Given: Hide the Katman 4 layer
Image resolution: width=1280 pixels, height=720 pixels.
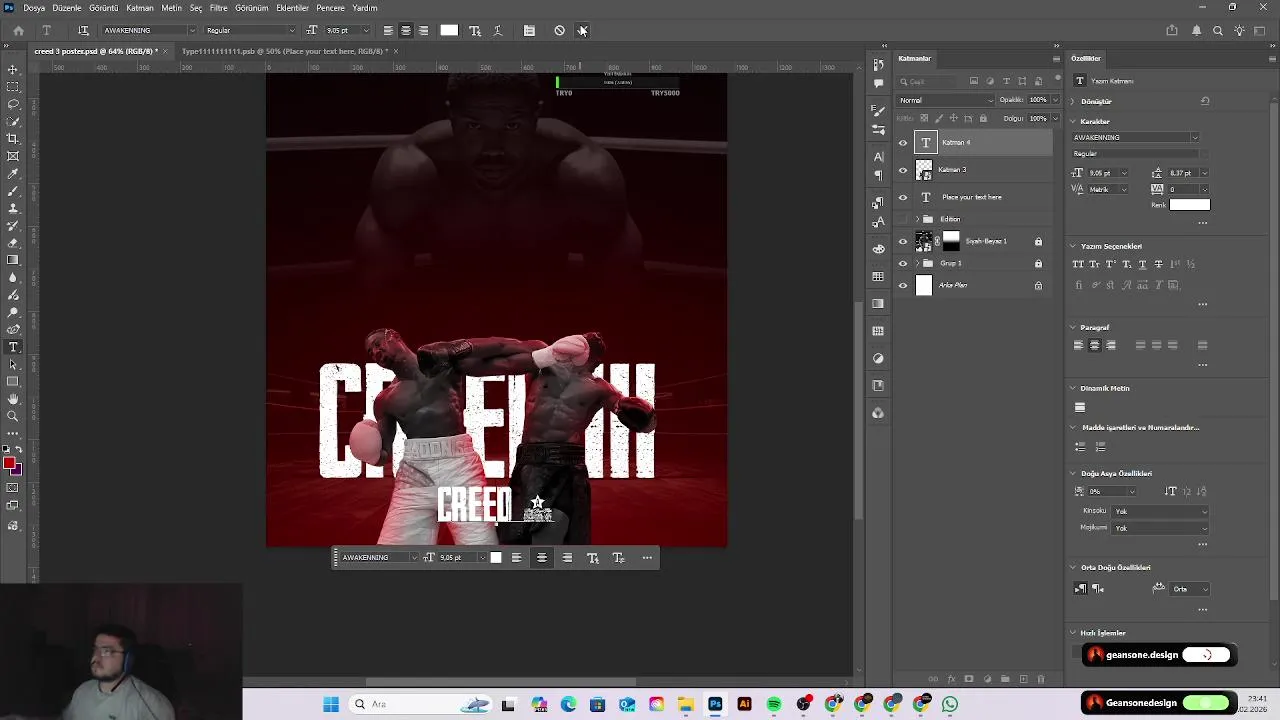Looking at the screenshot, I should (x=903, y=143).
